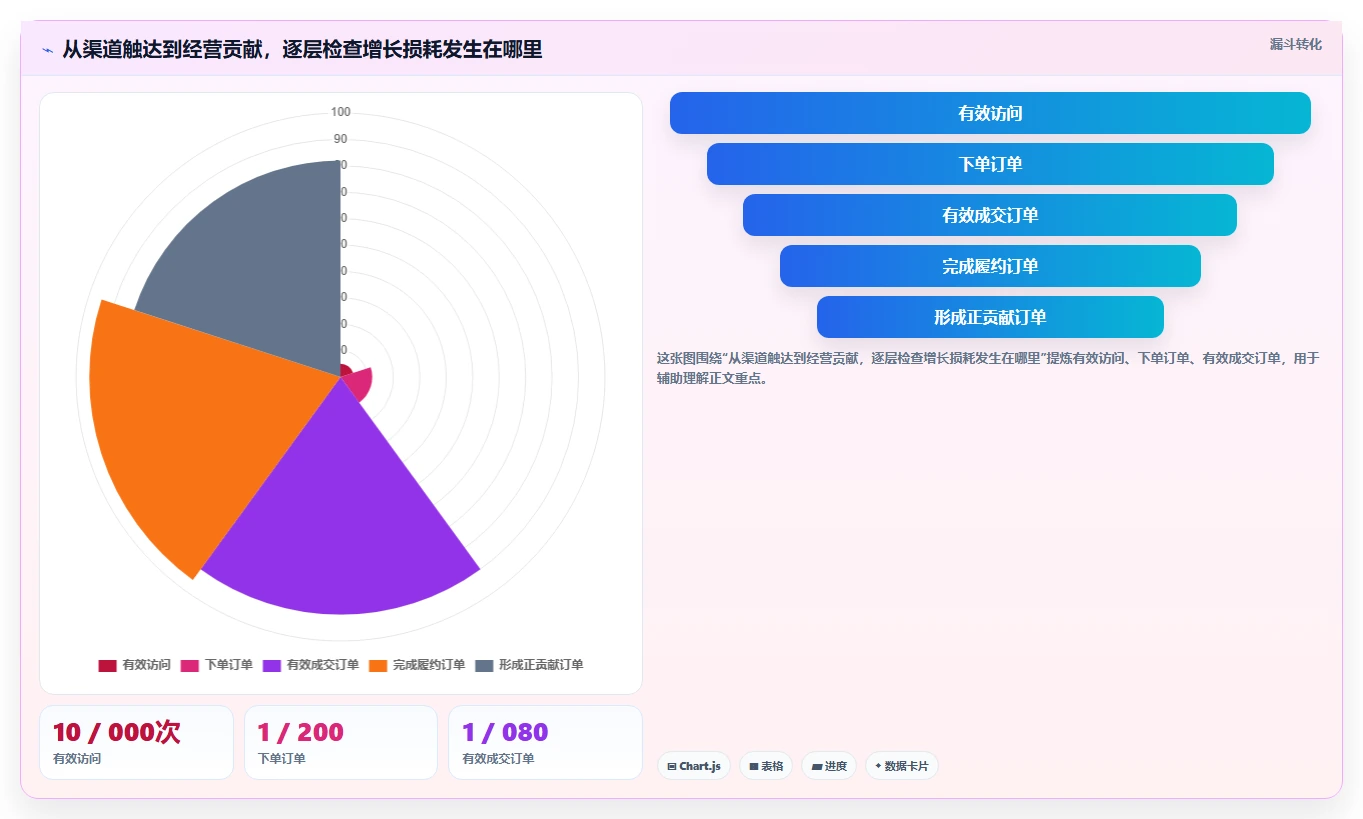Viewport: 1363px width, 819px height.
Task: Click the description paragraph under the funnel
Action: coord(988,368)
